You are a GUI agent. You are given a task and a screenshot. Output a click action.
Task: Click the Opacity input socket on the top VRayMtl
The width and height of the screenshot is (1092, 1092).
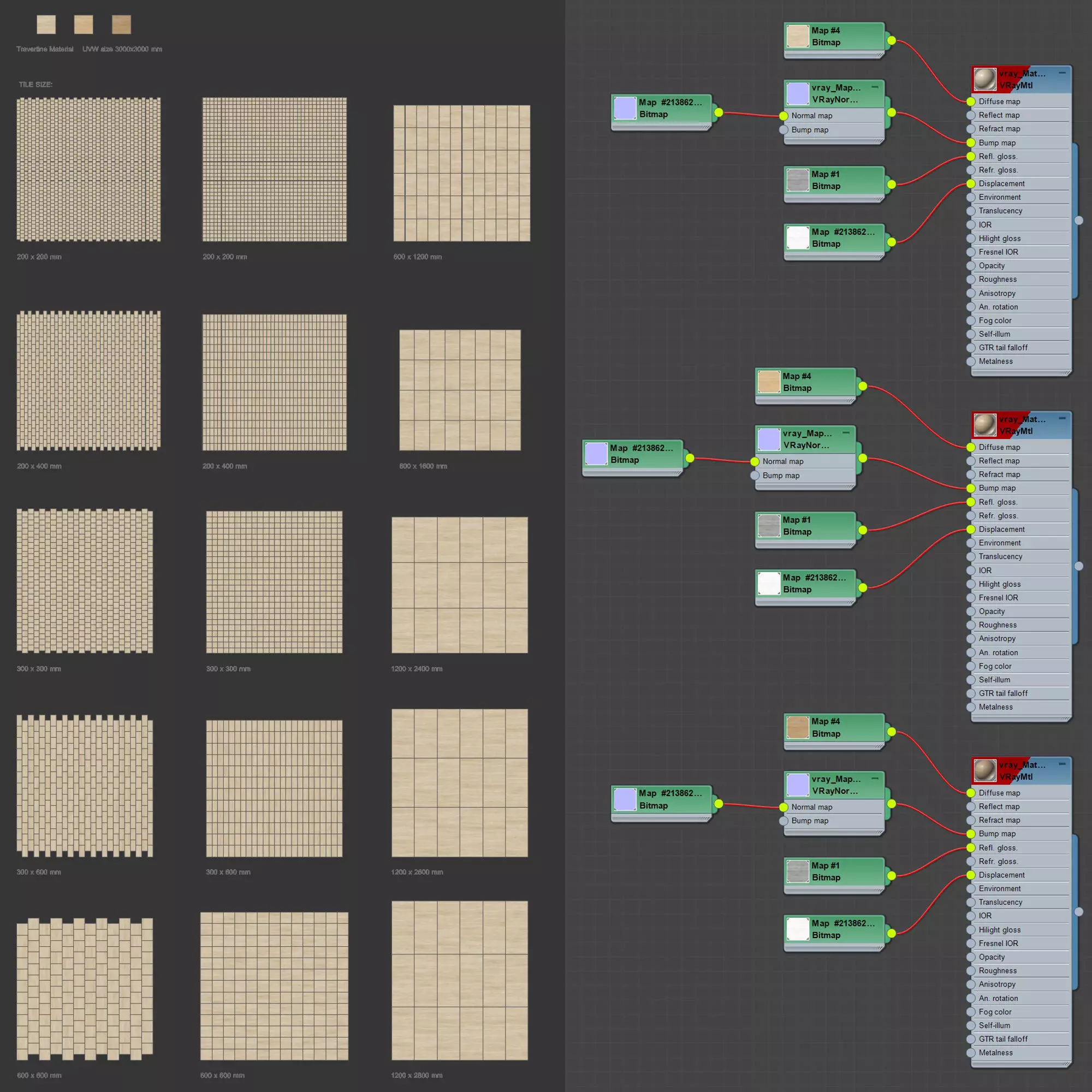[x=971, y=266]
